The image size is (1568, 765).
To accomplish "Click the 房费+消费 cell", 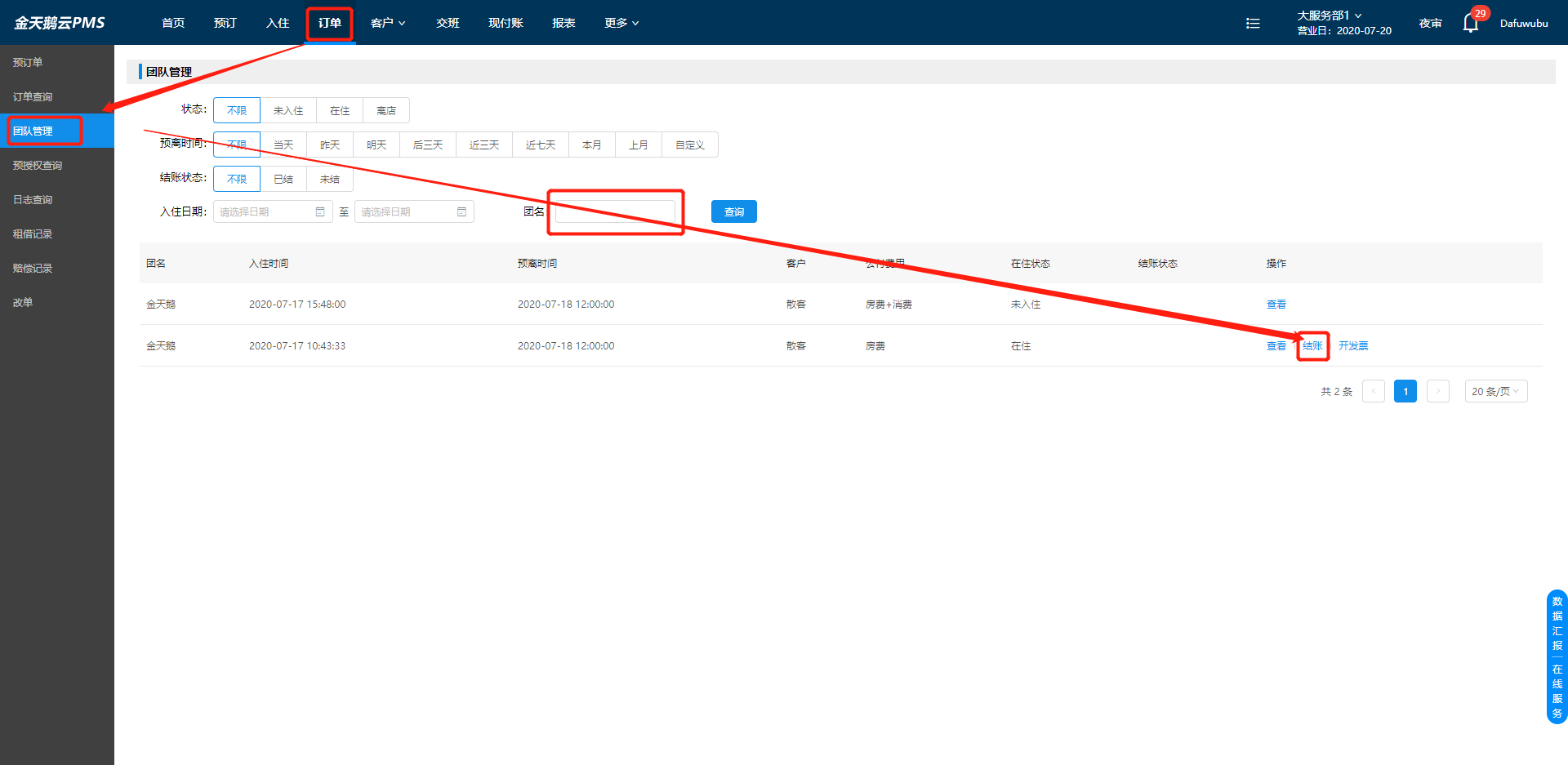I will click(889, 305).
